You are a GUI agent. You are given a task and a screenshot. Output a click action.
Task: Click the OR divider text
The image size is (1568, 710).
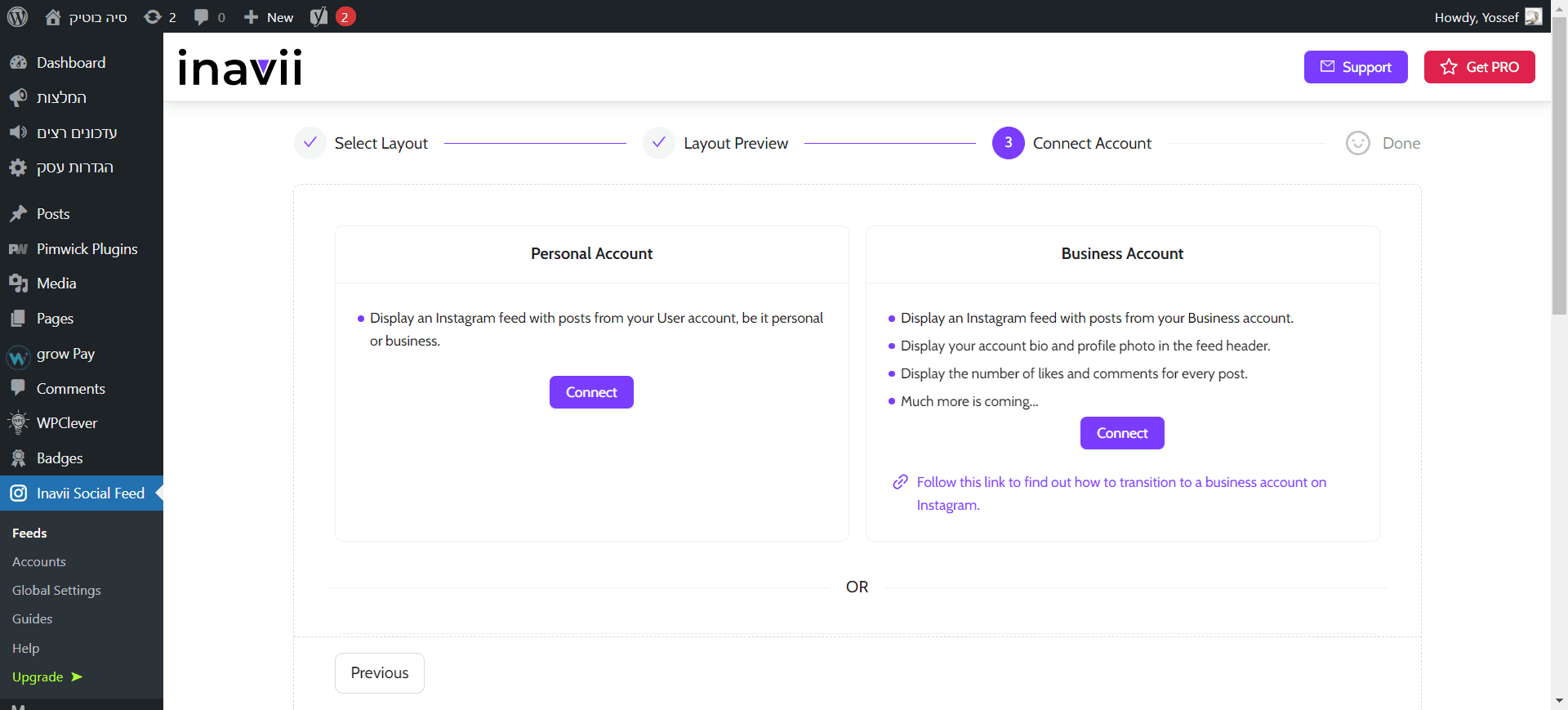point(857,587)
